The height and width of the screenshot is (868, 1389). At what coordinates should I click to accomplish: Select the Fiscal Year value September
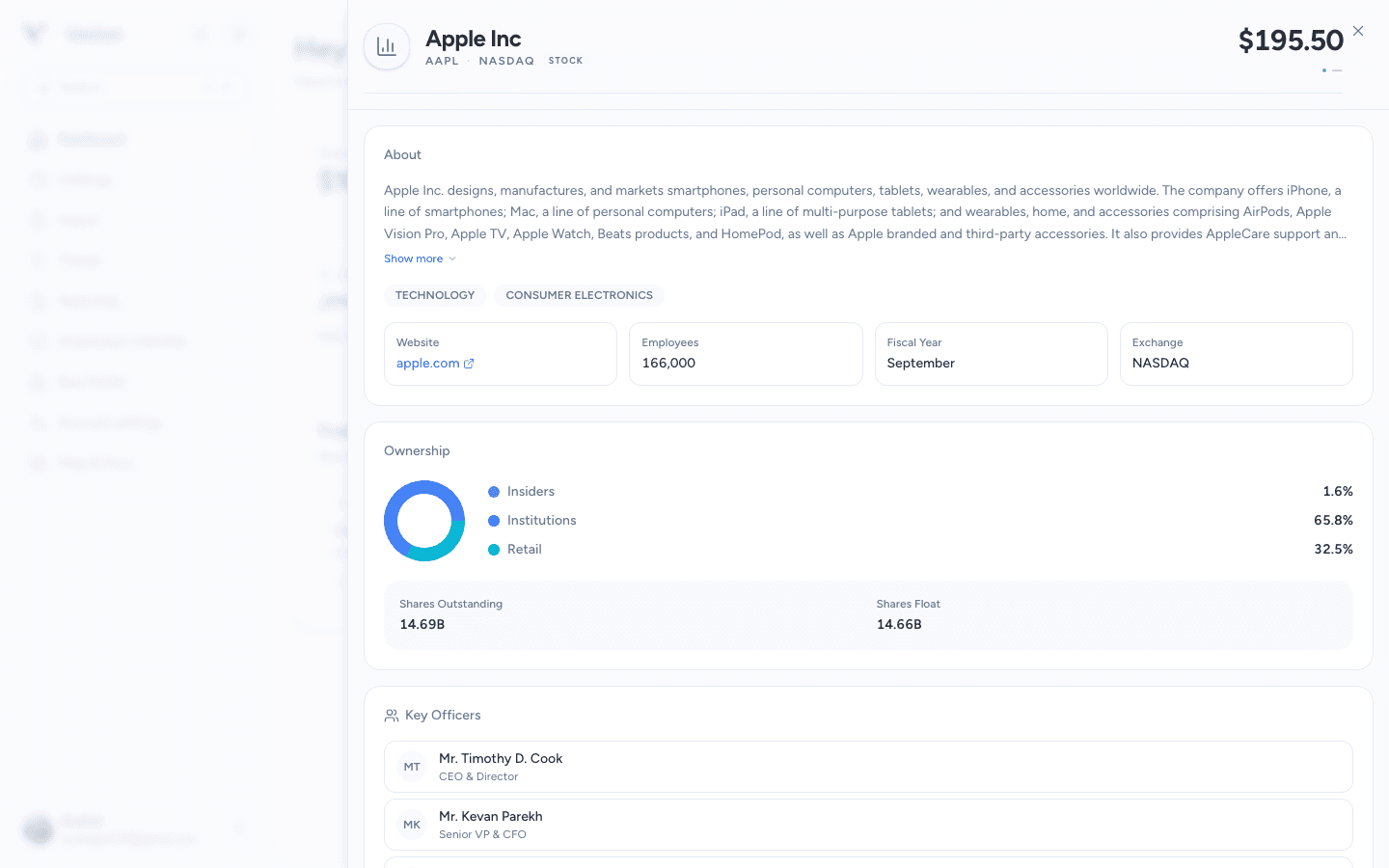point(921,364)
